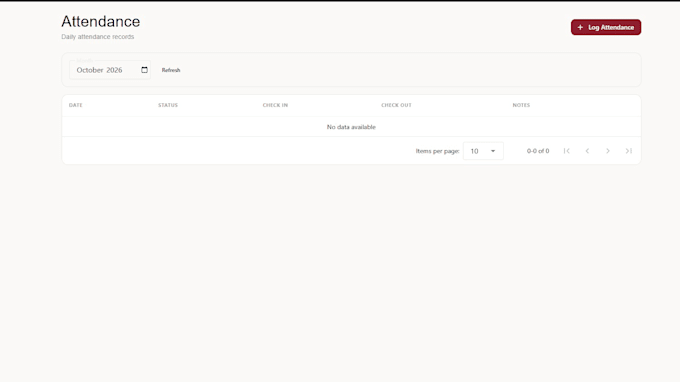Sort by Status column header

[168, 105]
